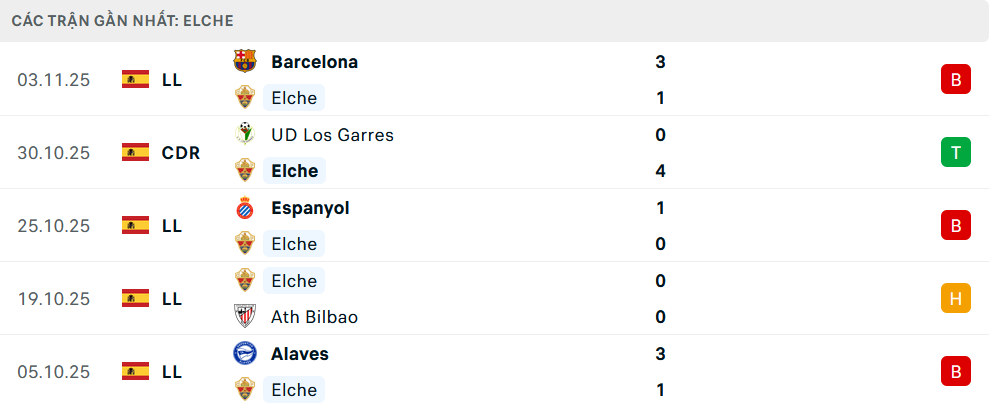
Task: Click the Athletic Bilbao crest icon
Action: click(245, 317)
